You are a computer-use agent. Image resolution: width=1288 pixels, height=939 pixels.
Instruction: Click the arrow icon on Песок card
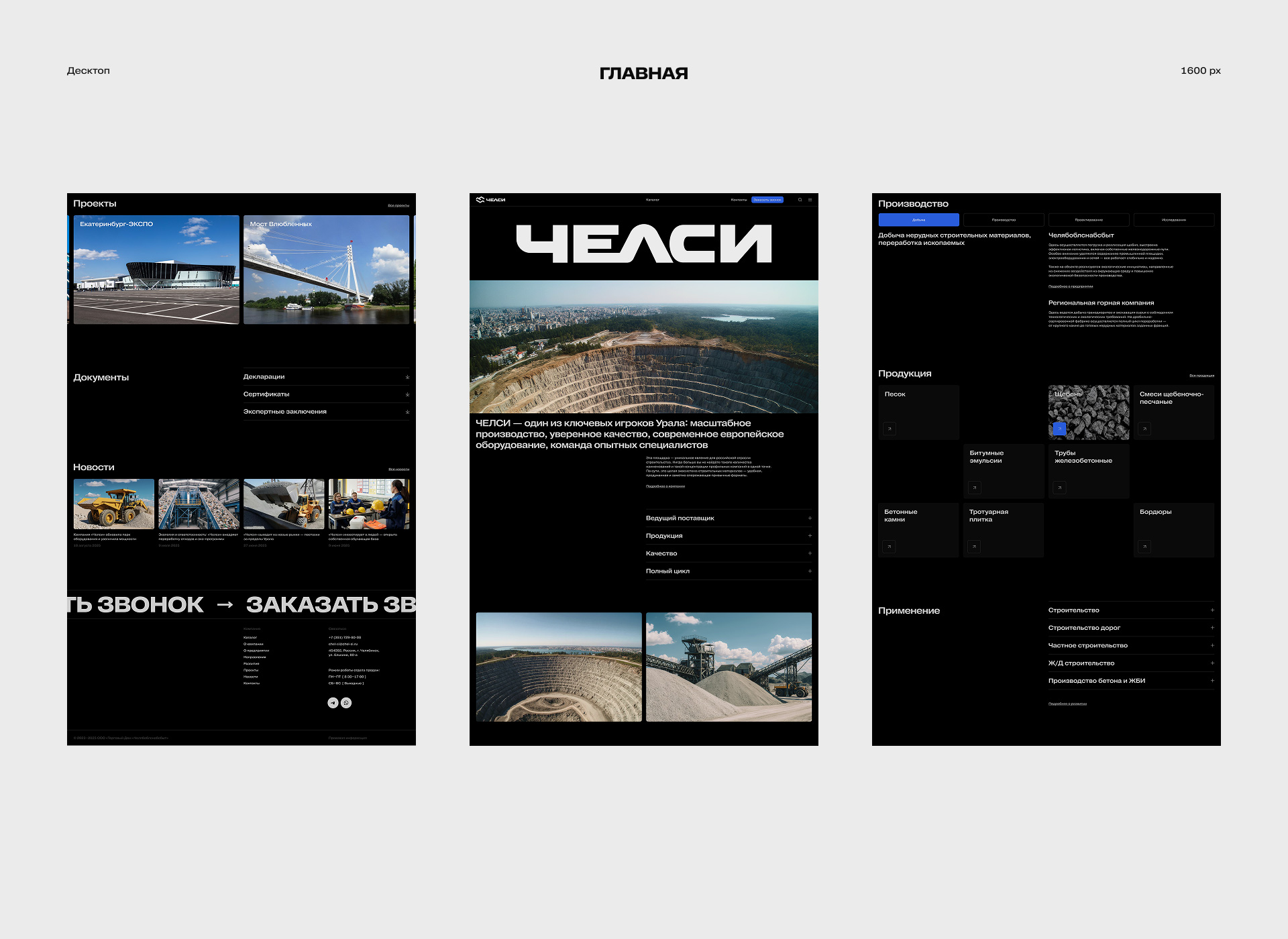coord(890,429)
